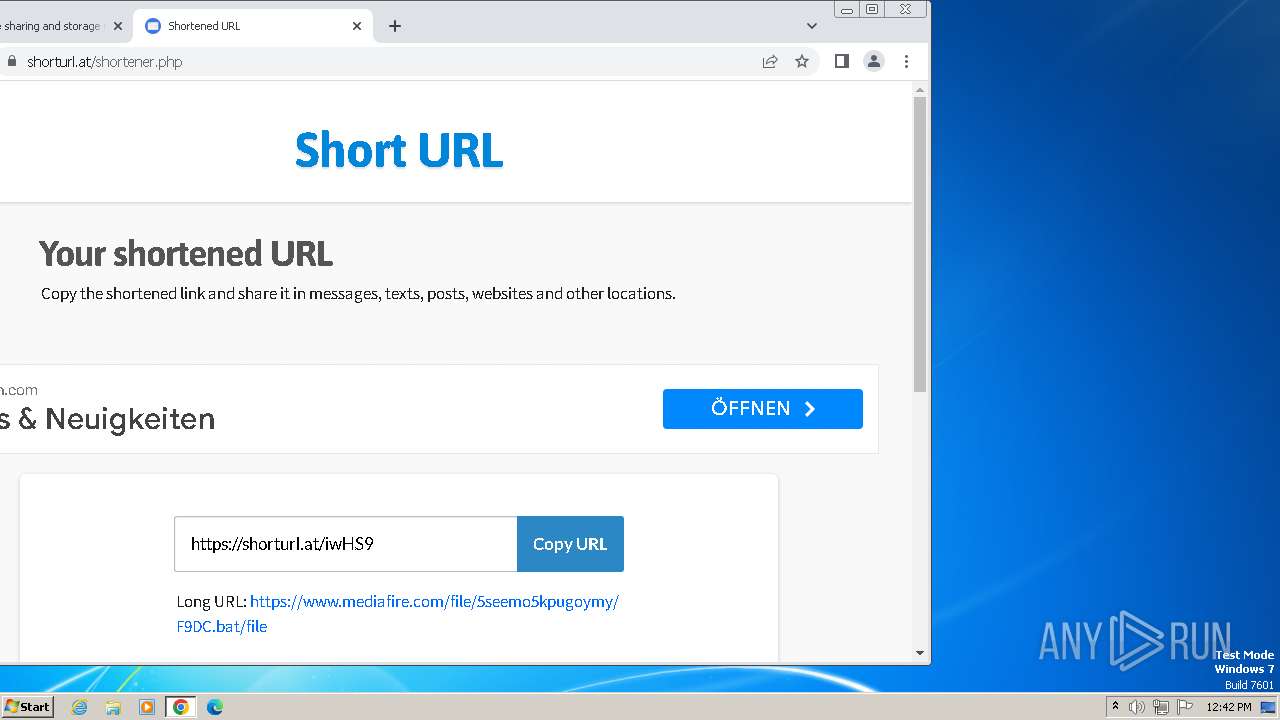
Task: Share this page icon in address bar
Action: point(770,61)
